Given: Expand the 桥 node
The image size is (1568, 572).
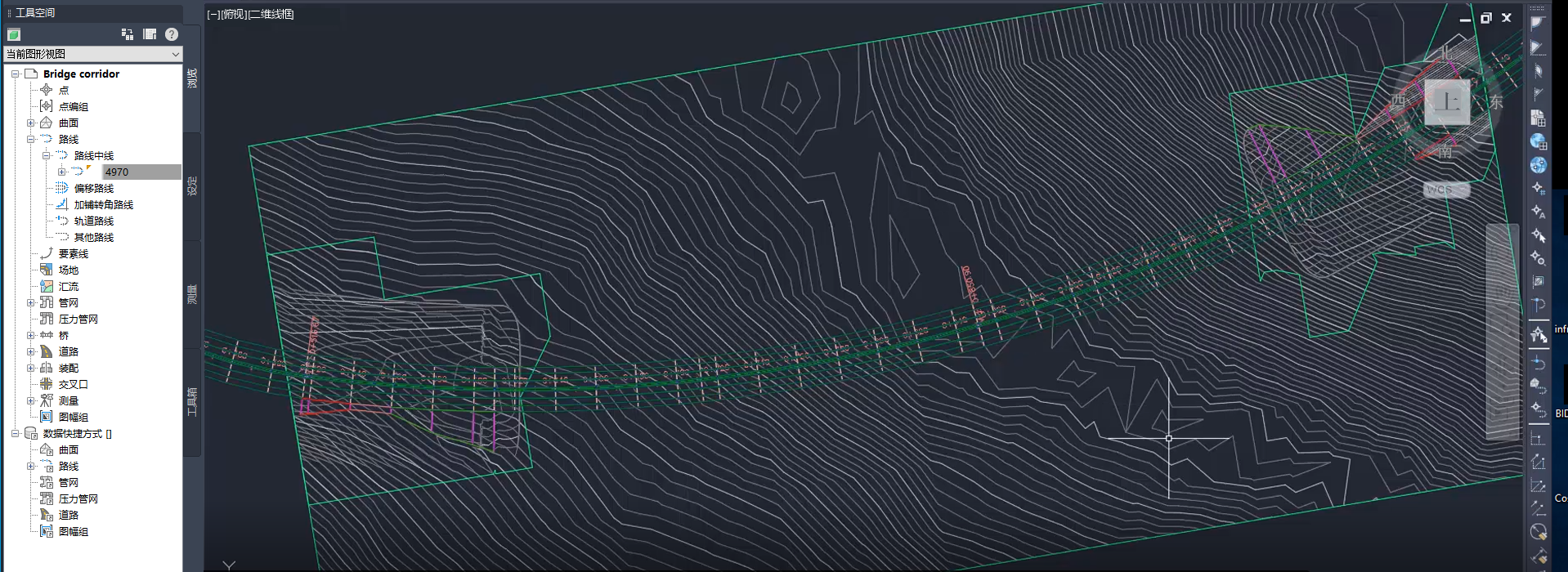Looking at the screenshot, I should pos(30,335).
